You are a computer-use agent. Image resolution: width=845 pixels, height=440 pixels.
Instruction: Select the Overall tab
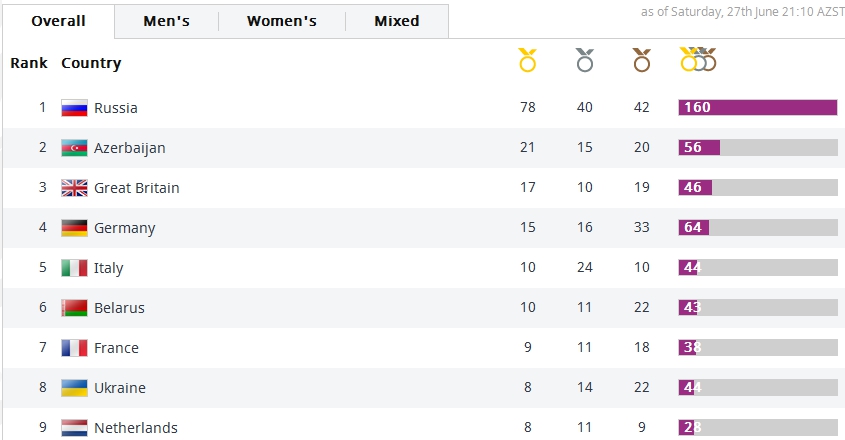click(58, 21)
